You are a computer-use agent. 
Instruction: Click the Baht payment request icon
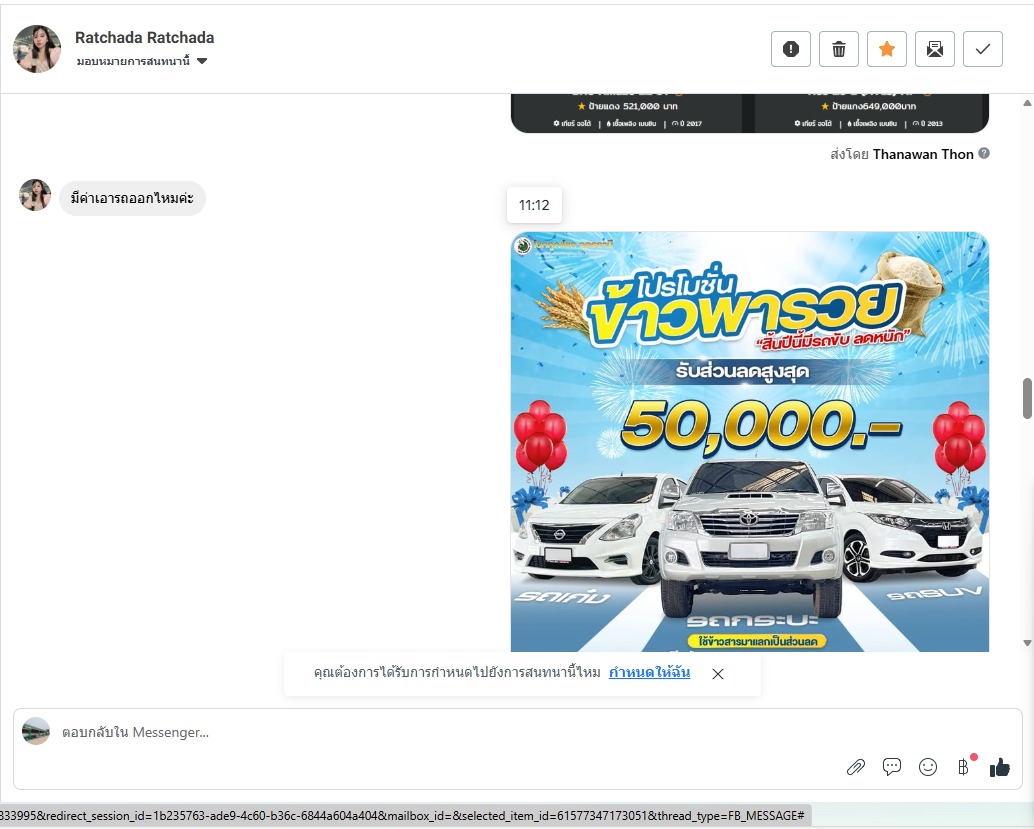pyautogui.click(x=963, y=767)
